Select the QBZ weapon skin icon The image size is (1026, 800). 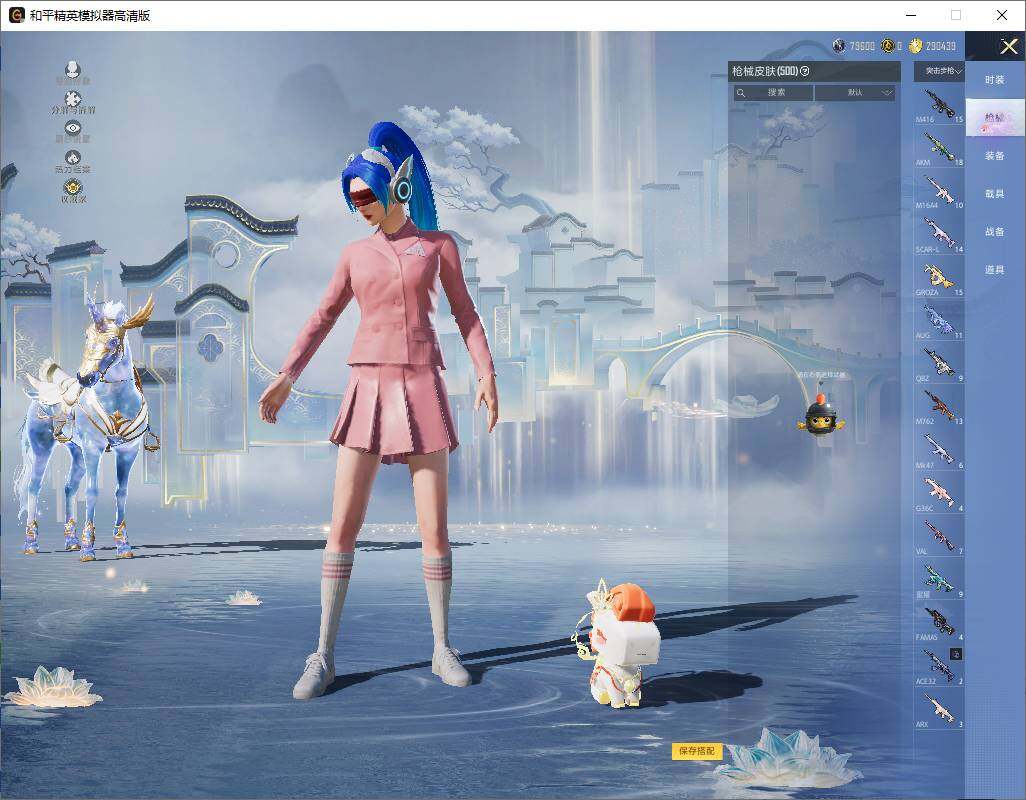point(939,364)
